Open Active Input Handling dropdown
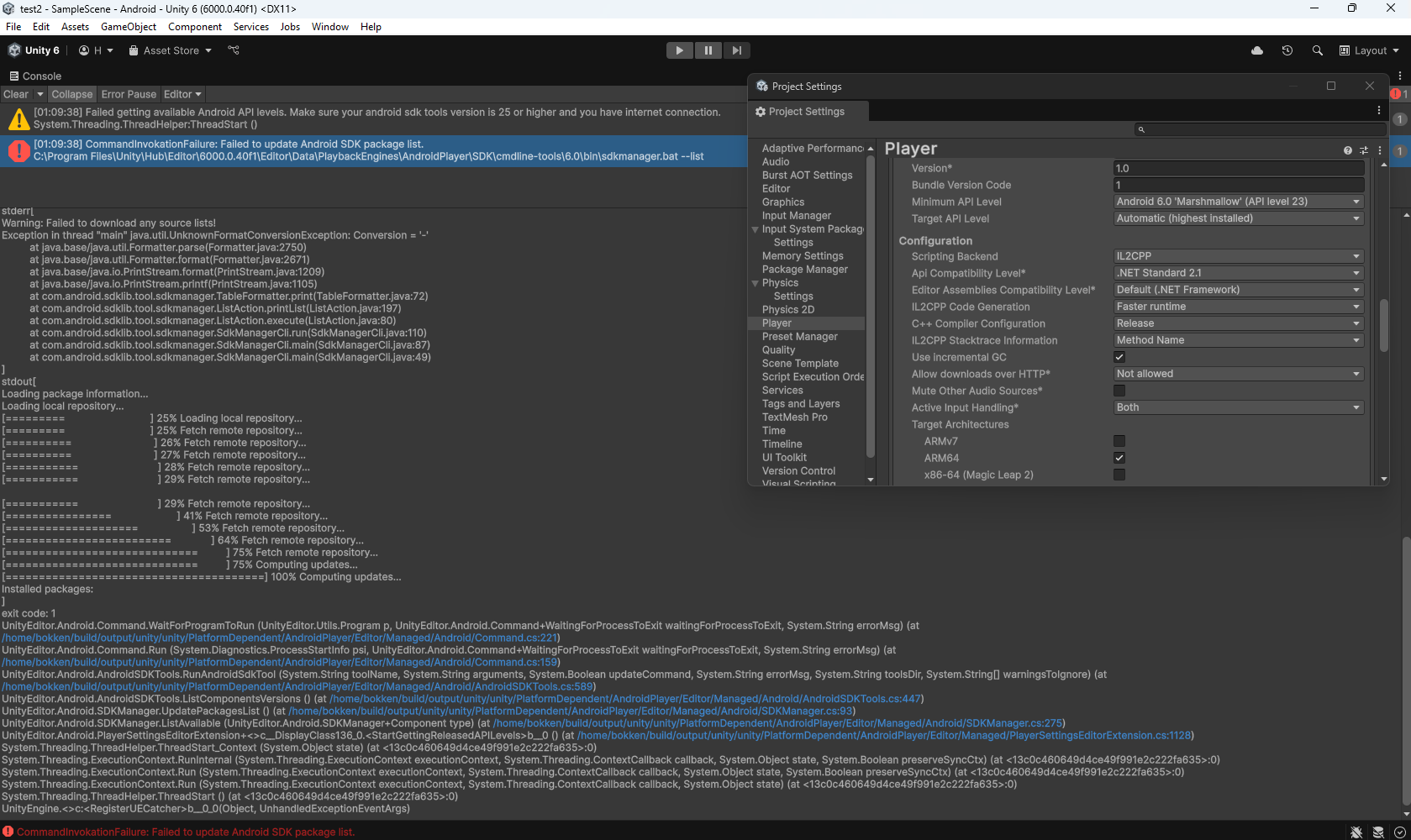The height and width of the screenshot is (840, 1411). pyautogui.click(x=1238, y=407)
